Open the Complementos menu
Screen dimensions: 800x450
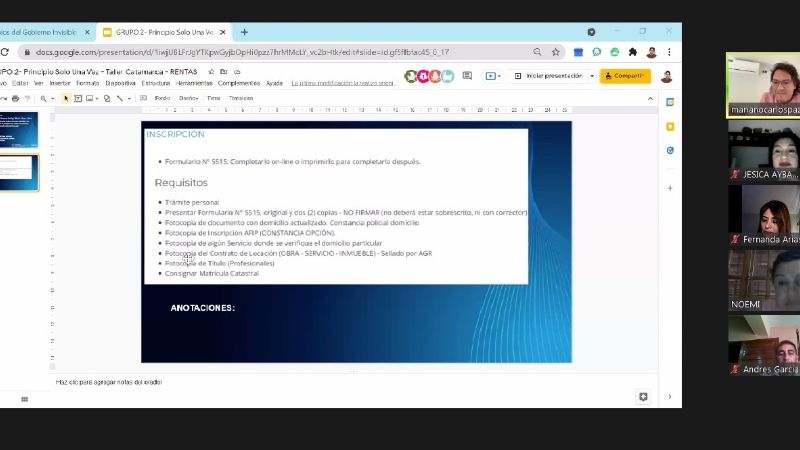(239, 83)
